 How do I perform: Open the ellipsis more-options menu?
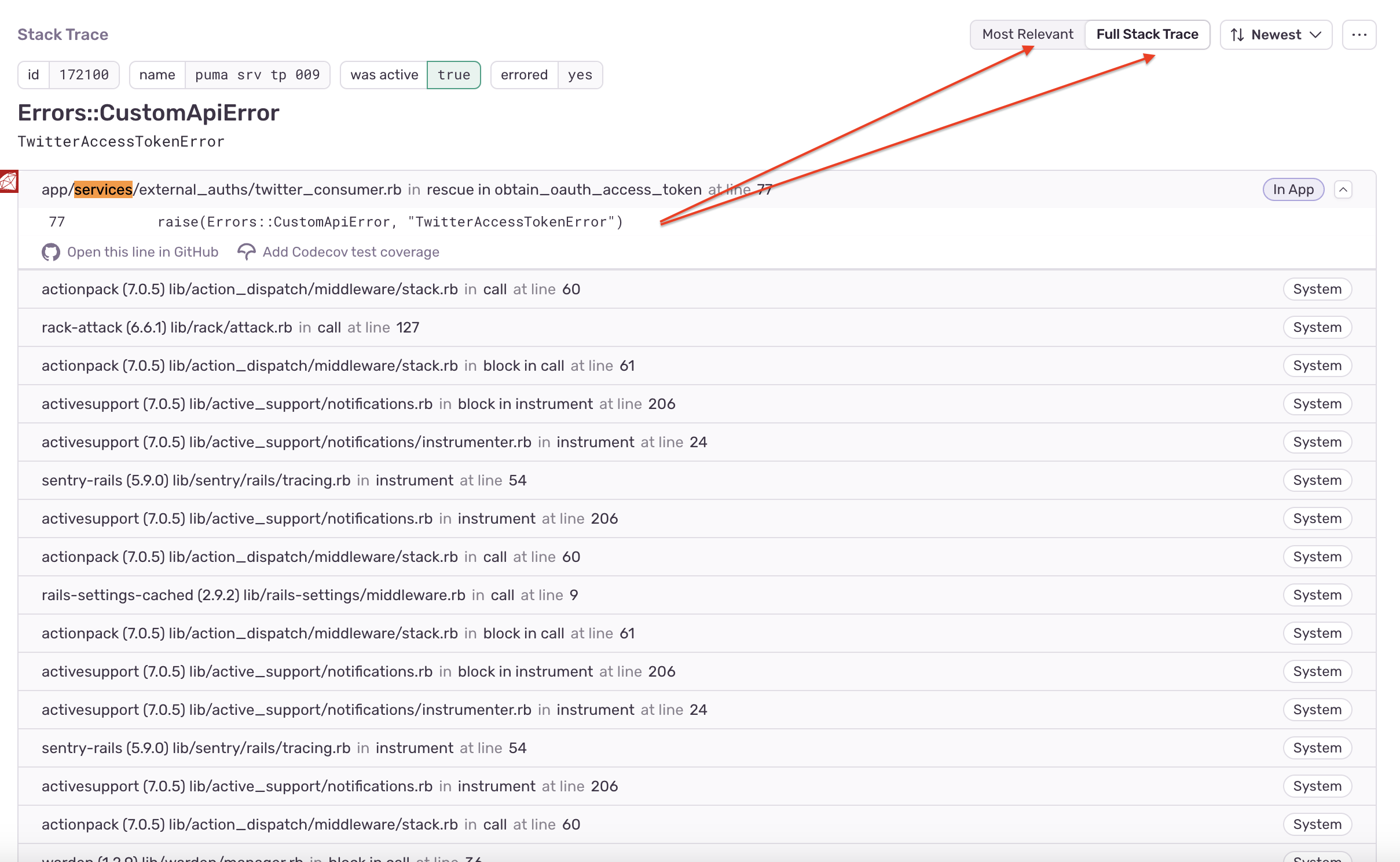(x=1359, y=34)
